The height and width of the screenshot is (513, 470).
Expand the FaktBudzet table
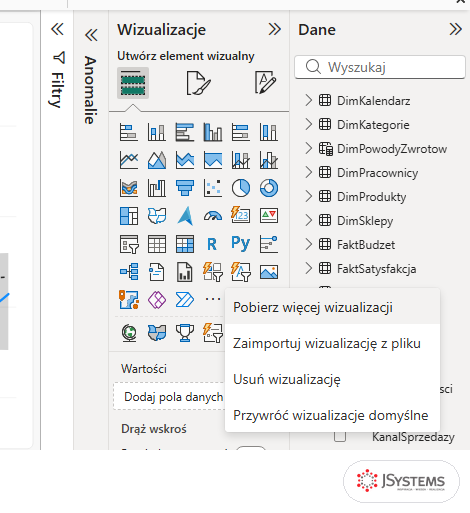(309, 244)
